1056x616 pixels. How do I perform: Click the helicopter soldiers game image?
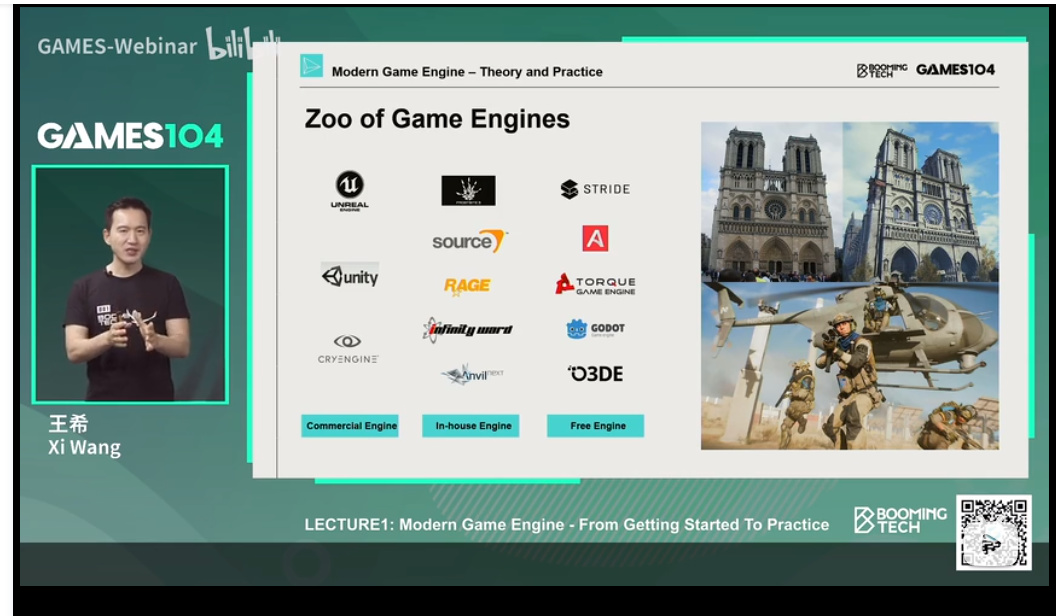coord(850,366)
